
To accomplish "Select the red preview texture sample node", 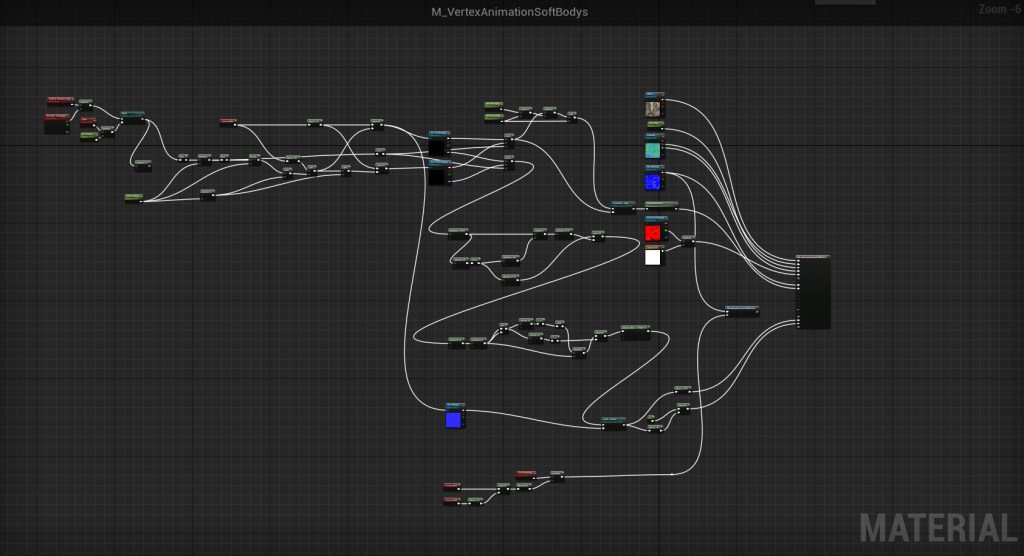I will [653, 233].
